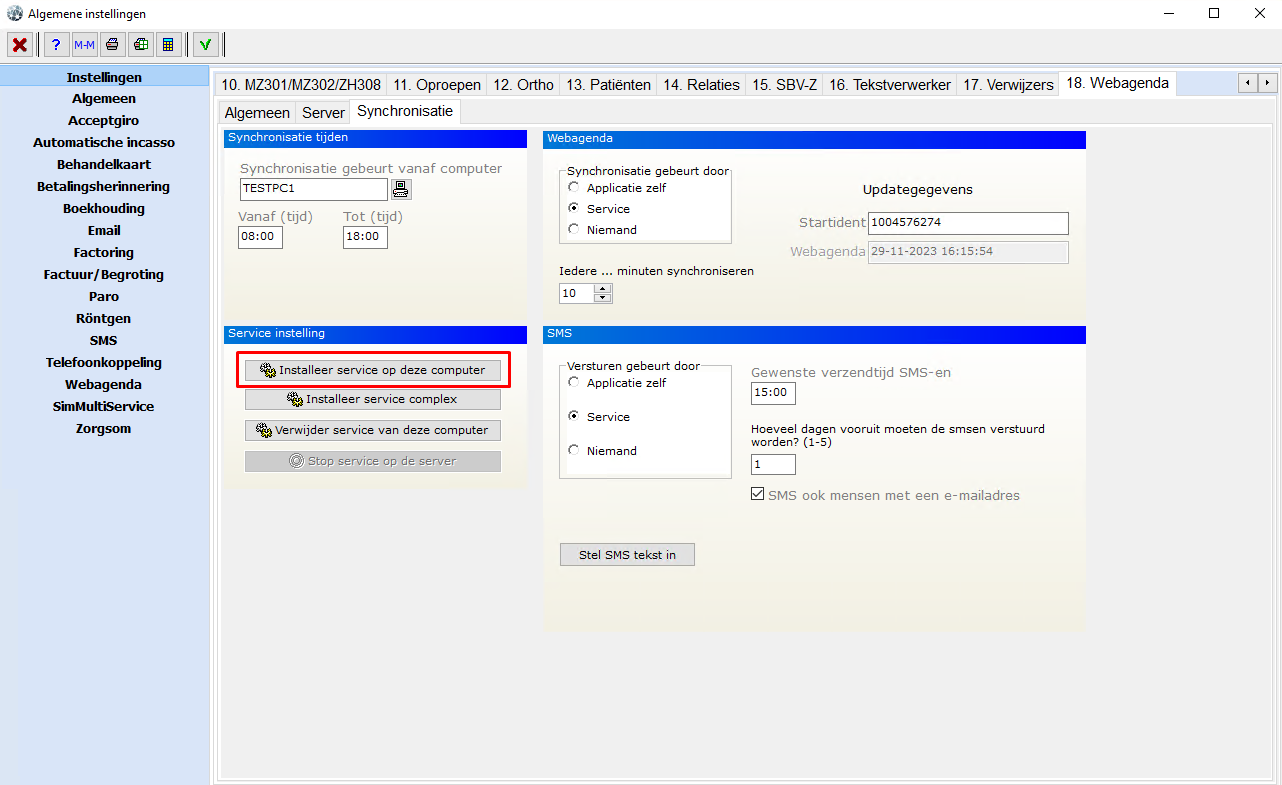The image size is (1282, 785).
Task: Open the 12. Ortho tab
Action: click(x=523, y=85)
